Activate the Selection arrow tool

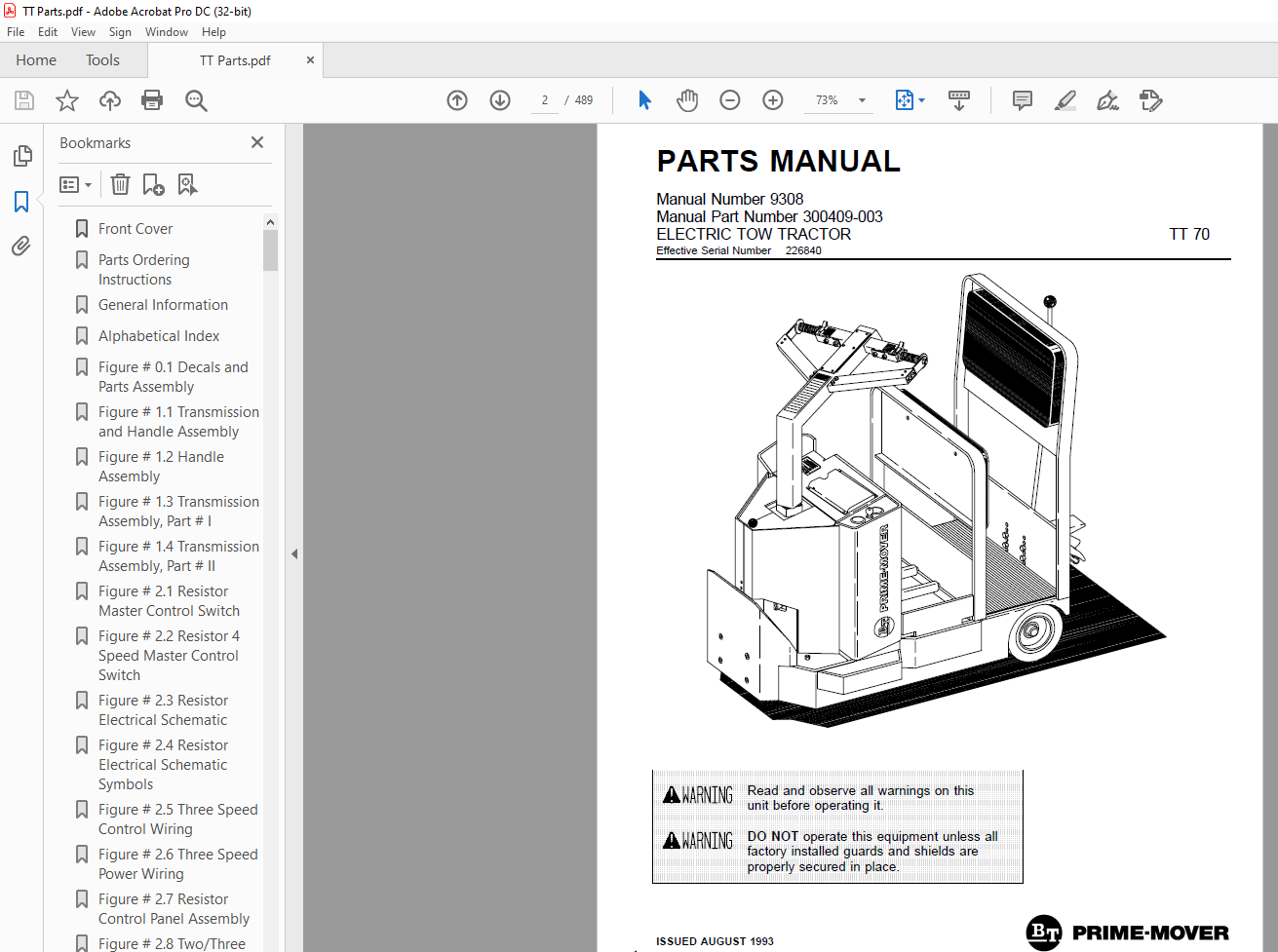point(644,100)
